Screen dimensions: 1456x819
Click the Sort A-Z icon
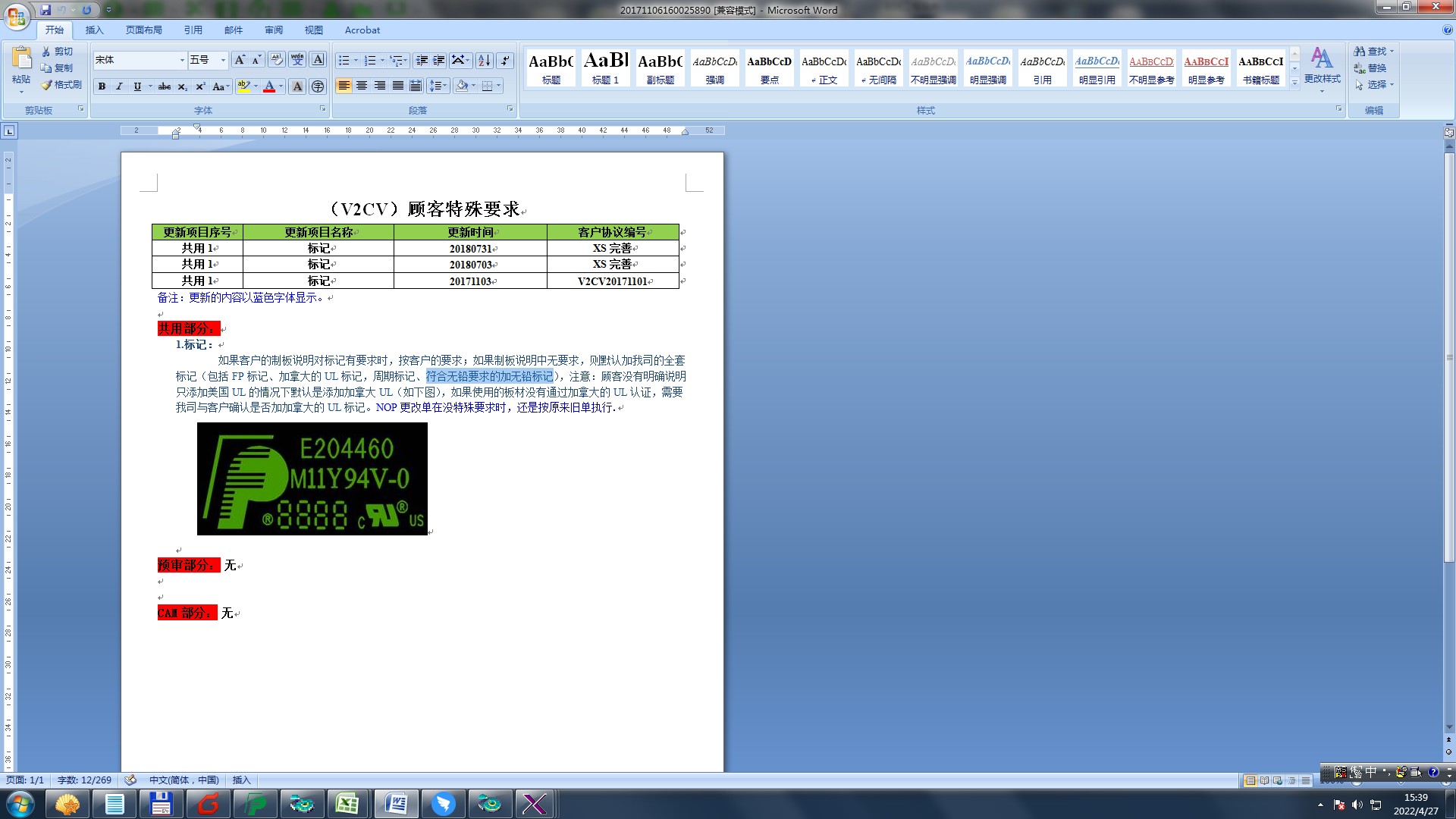coord(484,61)
